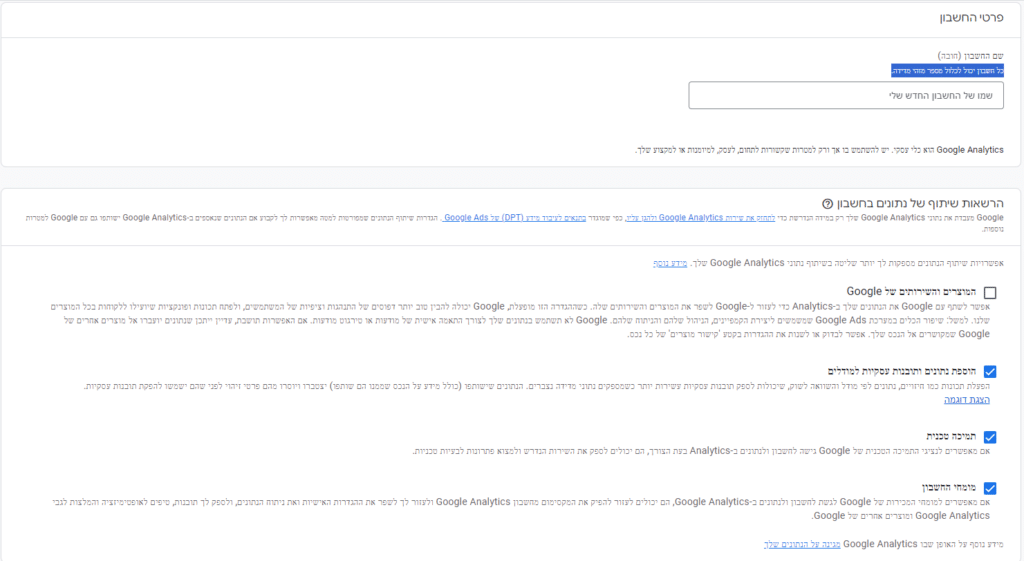This screenshot has width=1024, height=561.
Task: Click the Google Analytics business-tool notice text
Action: pyautogui.click(x=819, y=150)
